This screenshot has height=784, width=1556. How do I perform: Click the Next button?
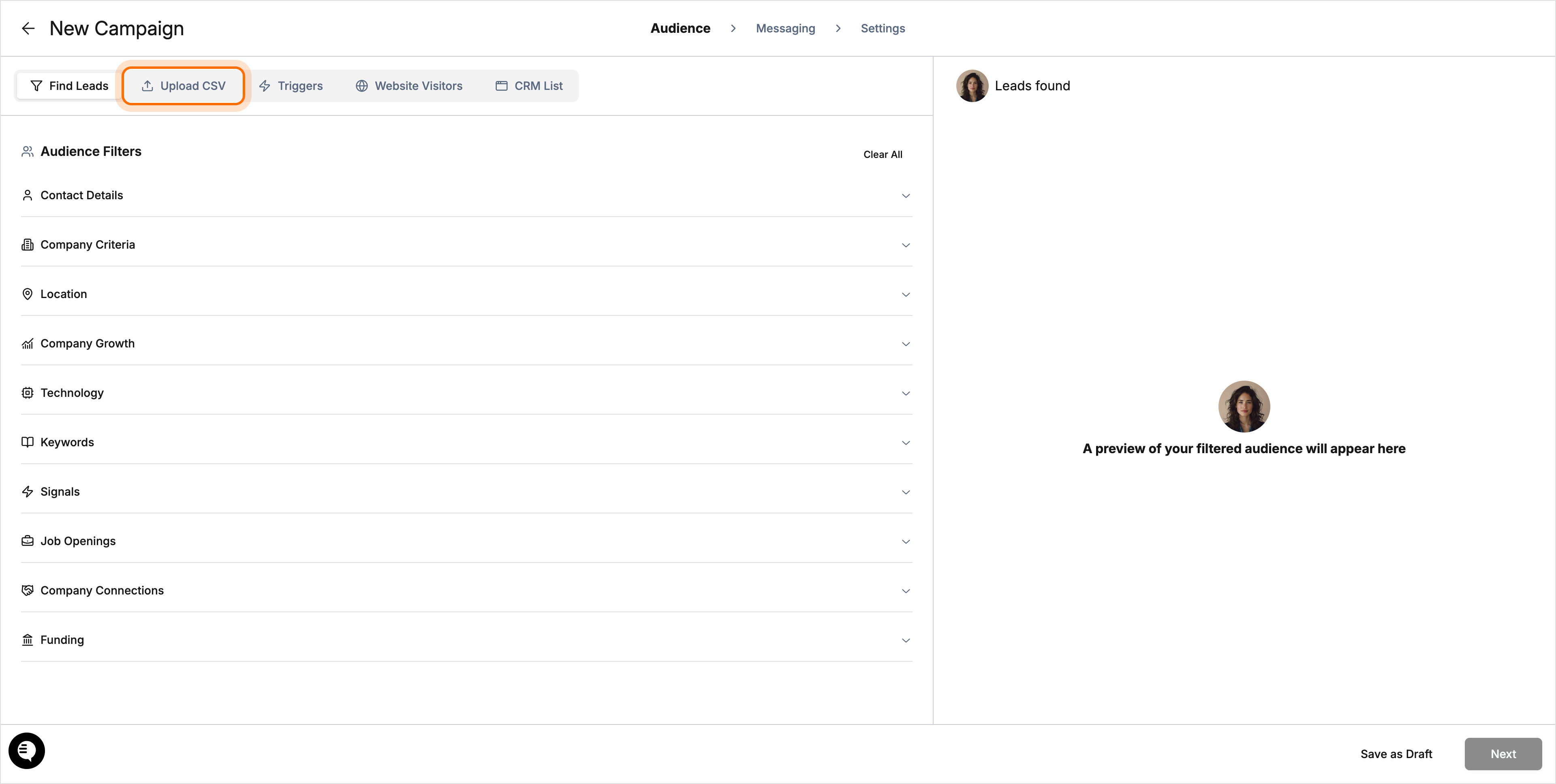(1503, 754)
